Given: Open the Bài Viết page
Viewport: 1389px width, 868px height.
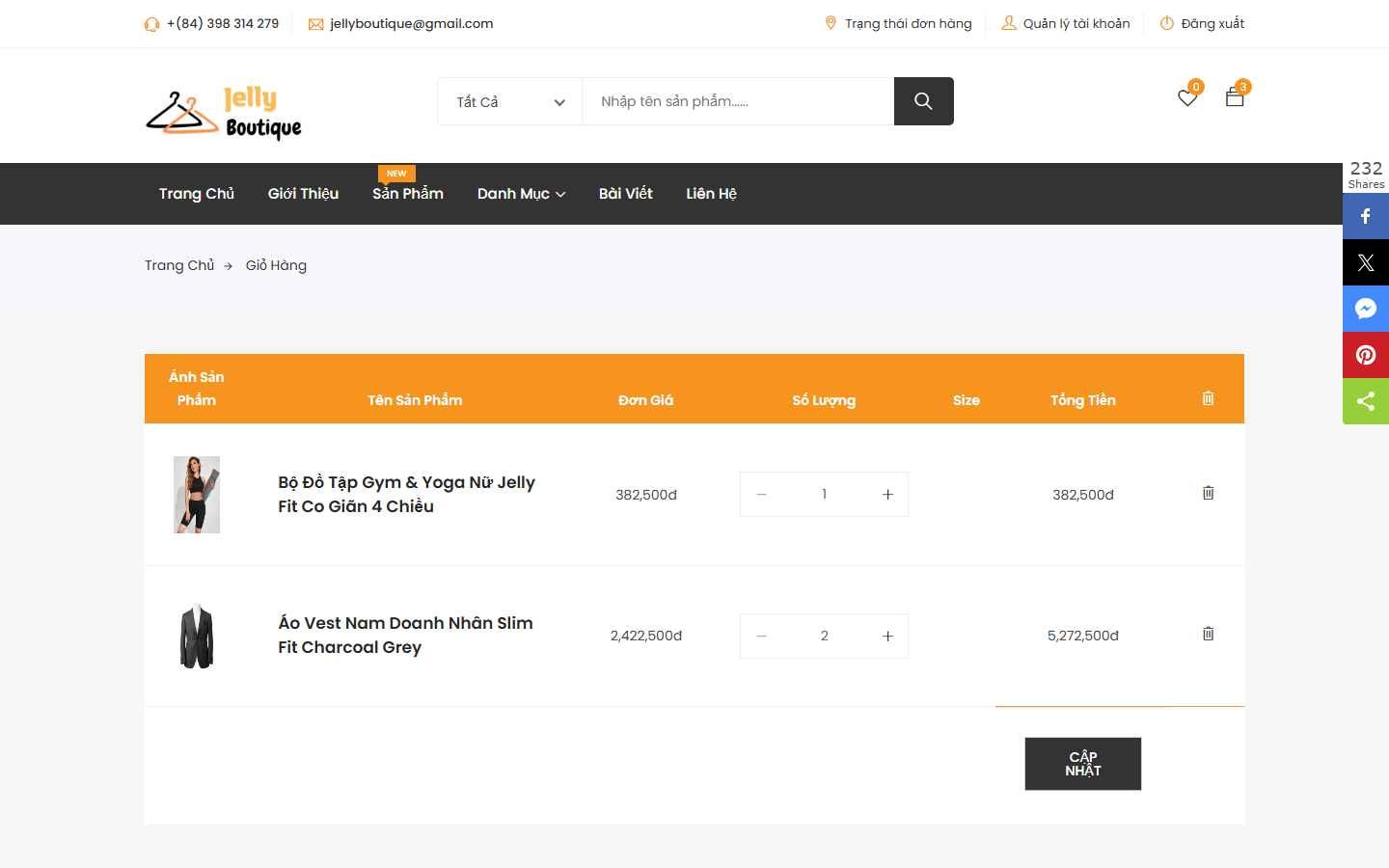Looking at the screenshot, I should (x=625, y=194).
